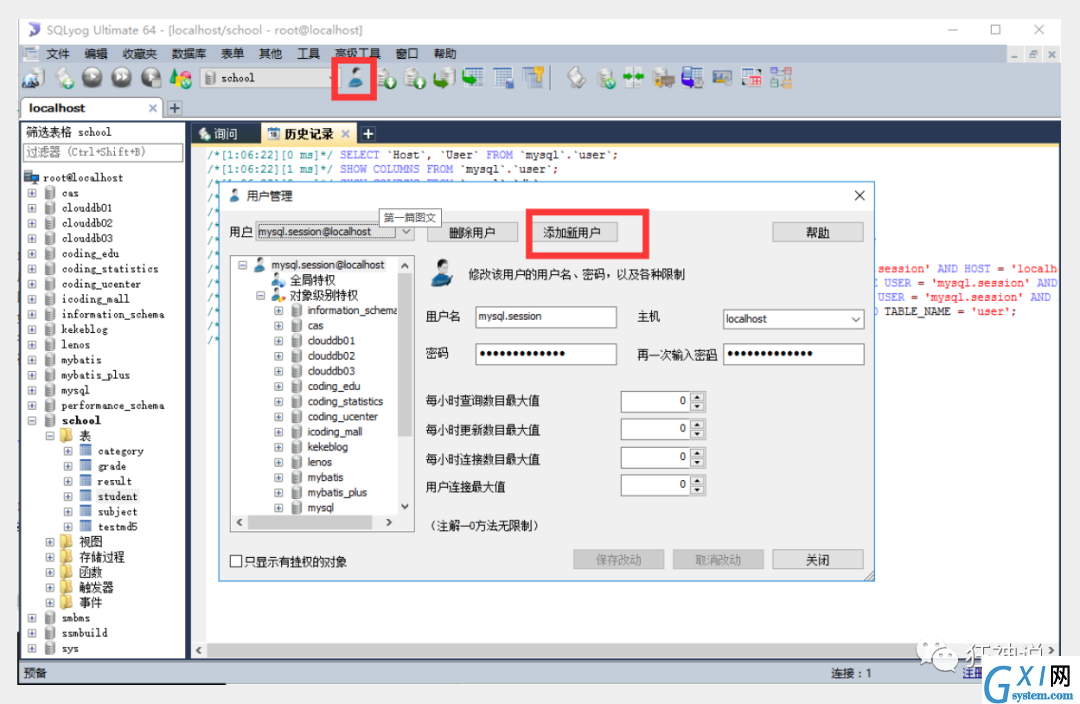1080x704 pixels.
Task: Click the table filter input box
Action: [x=103, y=152]
